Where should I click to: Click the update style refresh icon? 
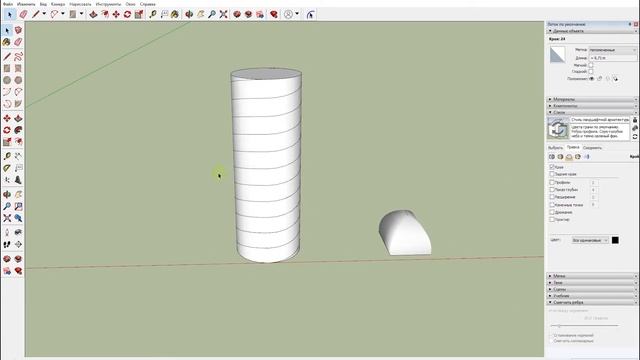coord(635,137)
